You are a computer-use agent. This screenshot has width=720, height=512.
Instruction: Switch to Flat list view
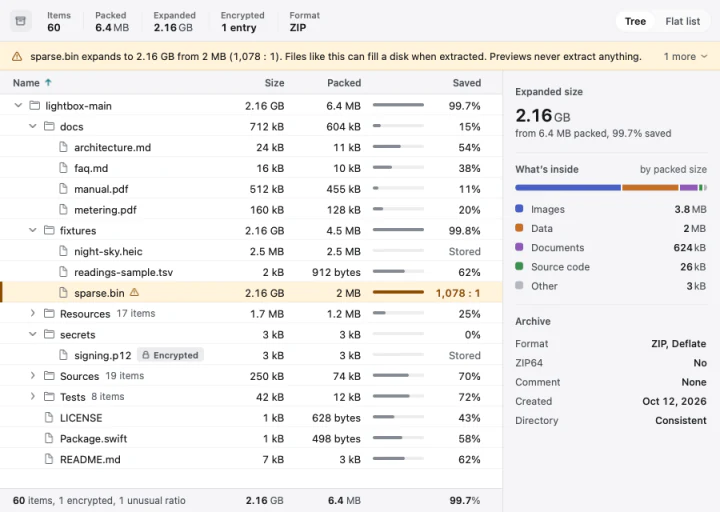tap(682, 21)
